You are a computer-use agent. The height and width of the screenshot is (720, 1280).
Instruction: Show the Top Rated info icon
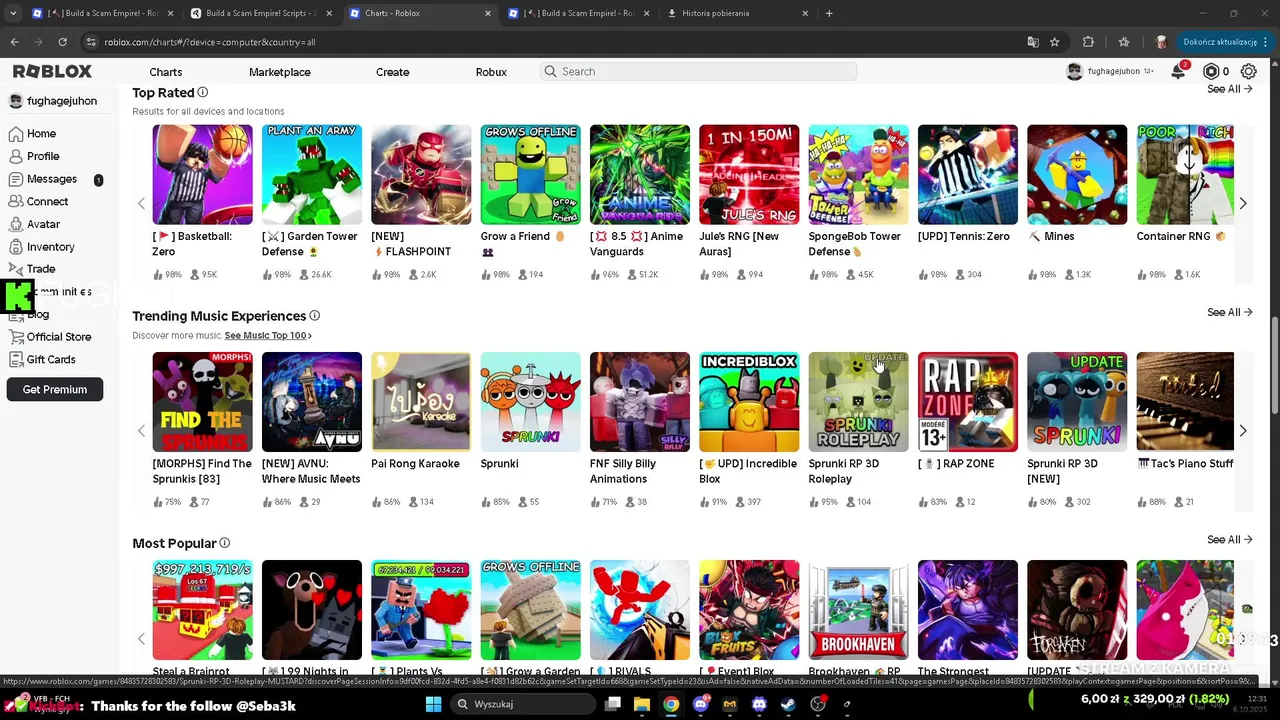point(203,92)
